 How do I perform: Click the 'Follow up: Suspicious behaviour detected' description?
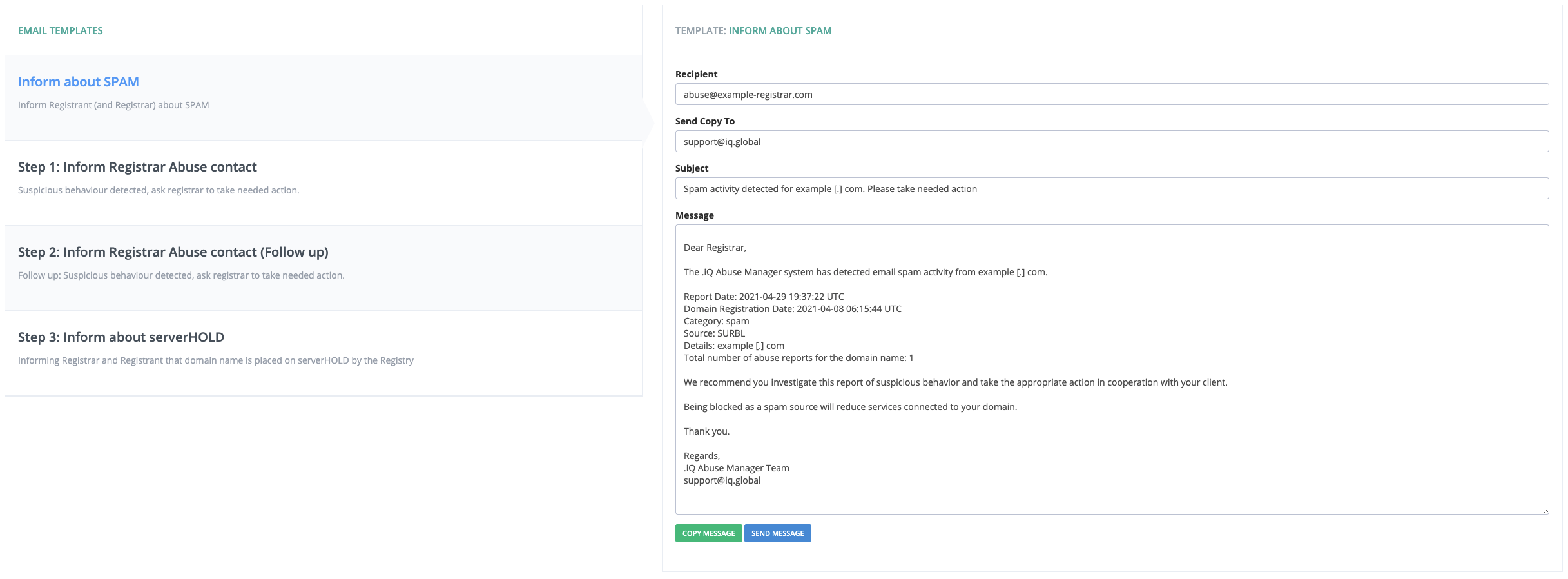click(181, 275)
